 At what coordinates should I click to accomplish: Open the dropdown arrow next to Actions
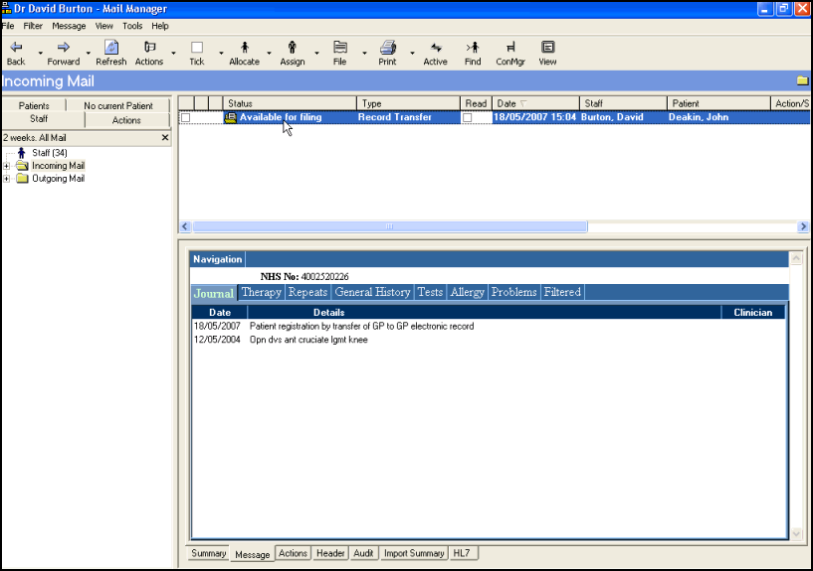coord(173,53)
